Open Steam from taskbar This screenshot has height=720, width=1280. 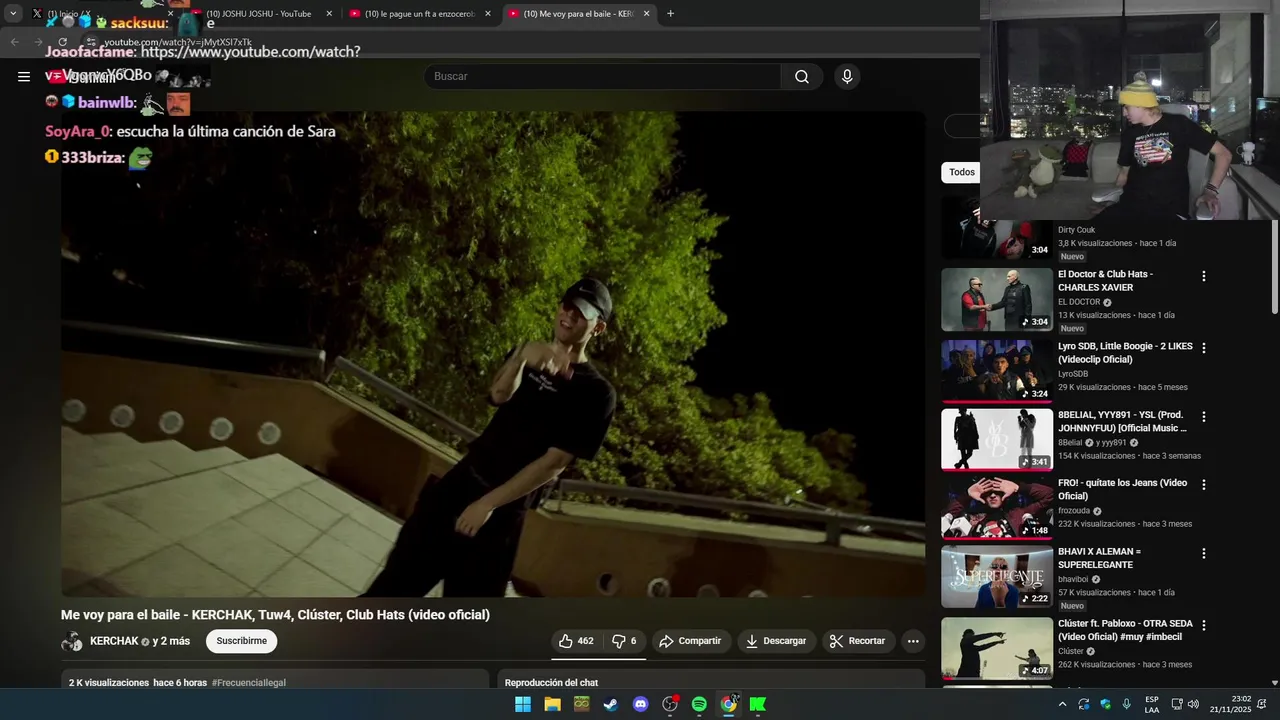click(x=610, y=704)
